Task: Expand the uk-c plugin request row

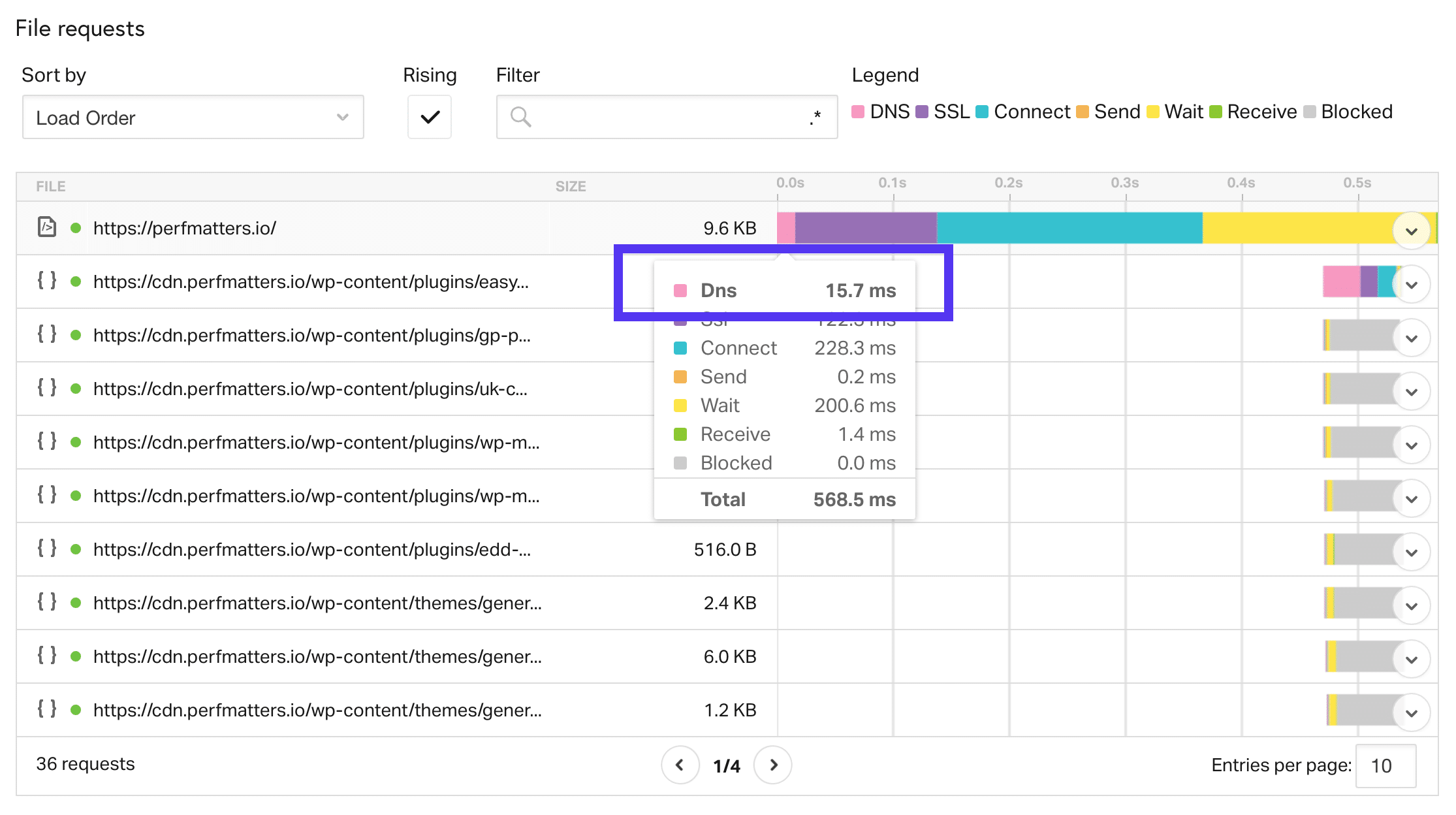Action: pos(1412,391)
